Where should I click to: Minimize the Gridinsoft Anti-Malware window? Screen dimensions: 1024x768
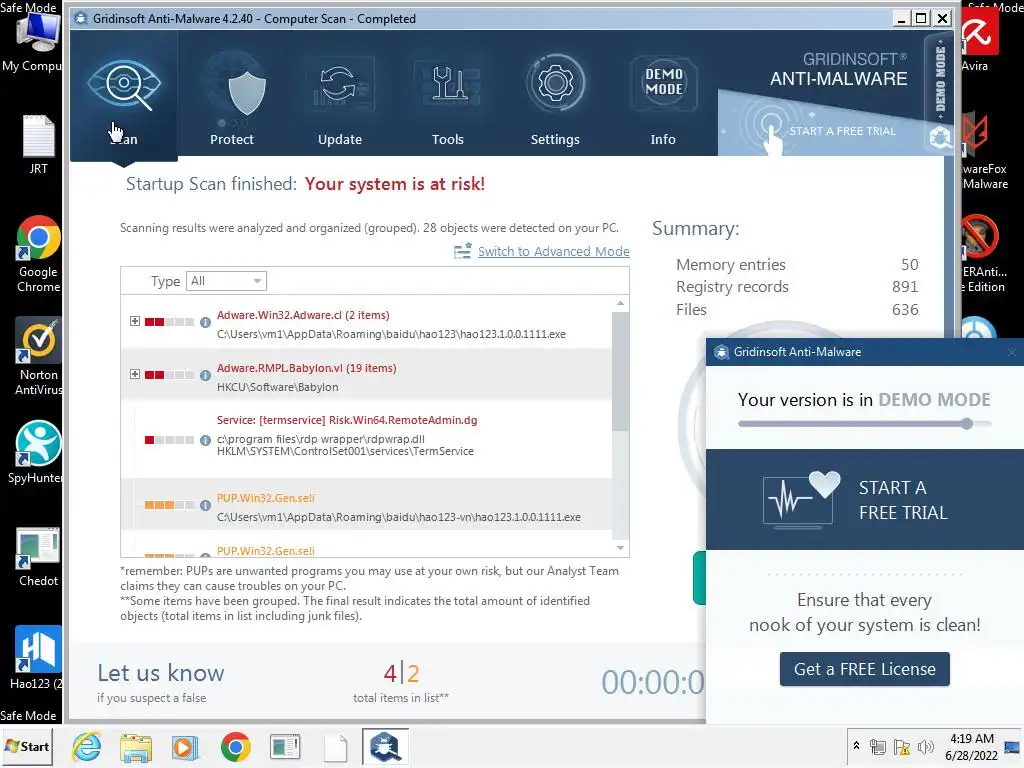tap(901, 18)
